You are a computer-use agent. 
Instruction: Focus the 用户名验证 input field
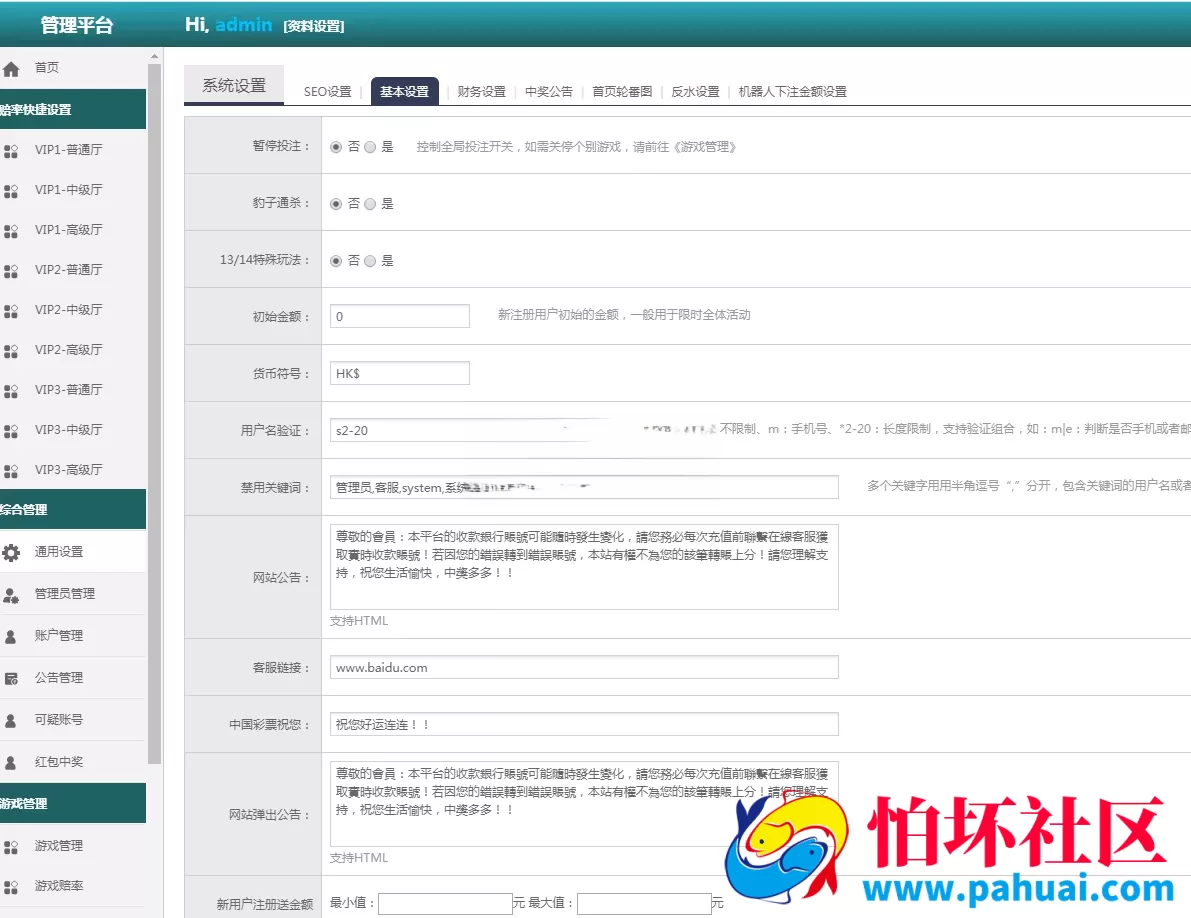[471, 430]
